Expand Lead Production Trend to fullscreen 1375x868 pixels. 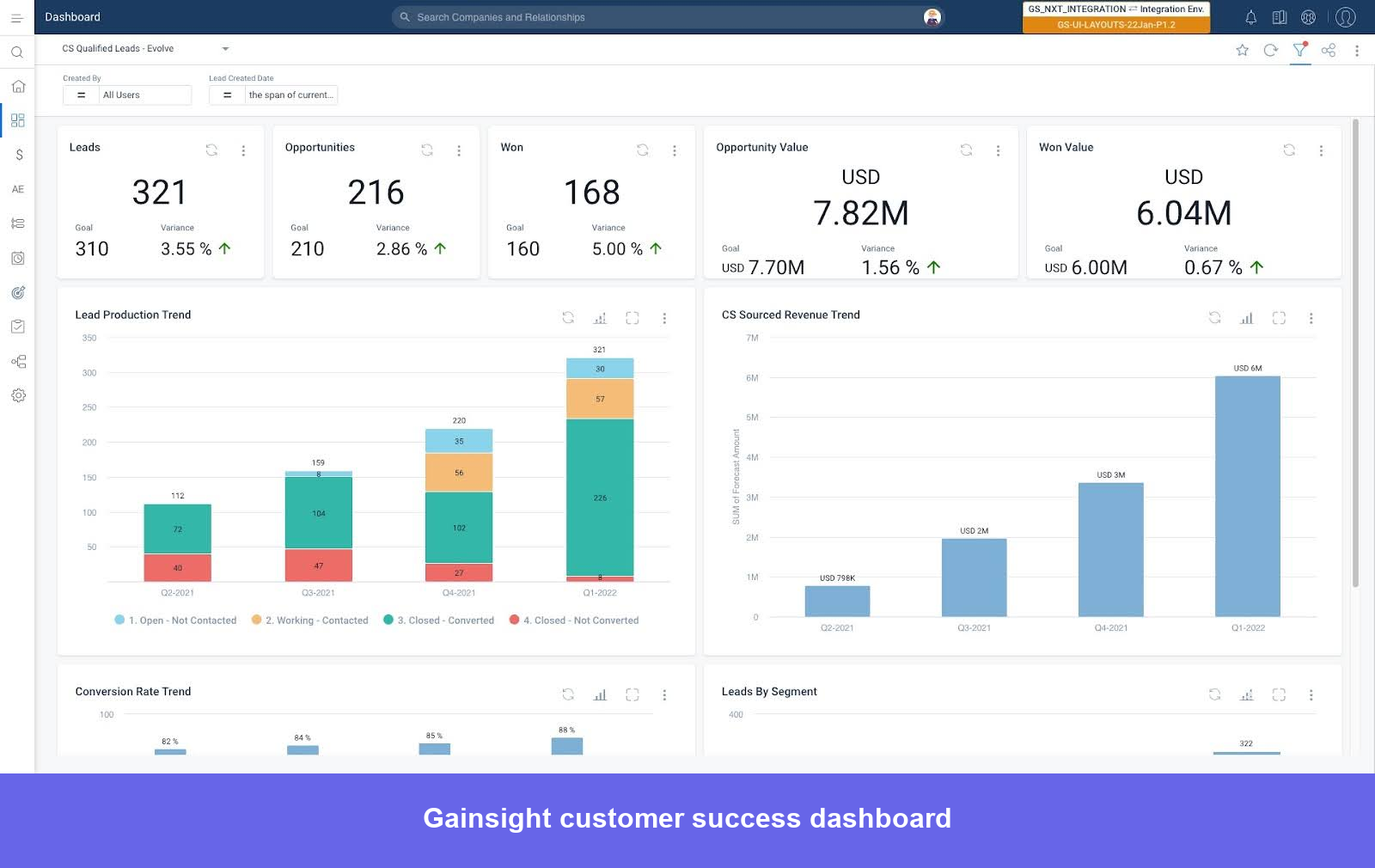632,317
